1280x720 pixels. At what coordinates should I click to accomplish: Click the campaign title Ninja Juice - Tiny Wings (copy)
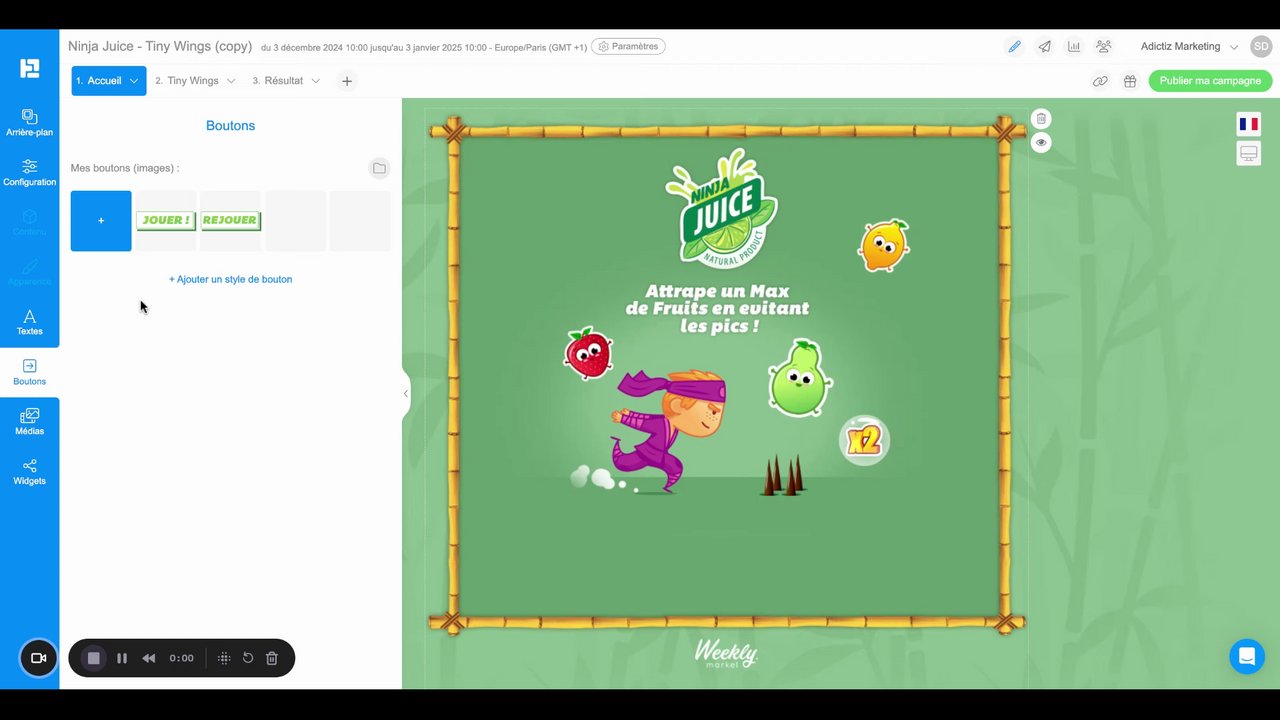160,46
